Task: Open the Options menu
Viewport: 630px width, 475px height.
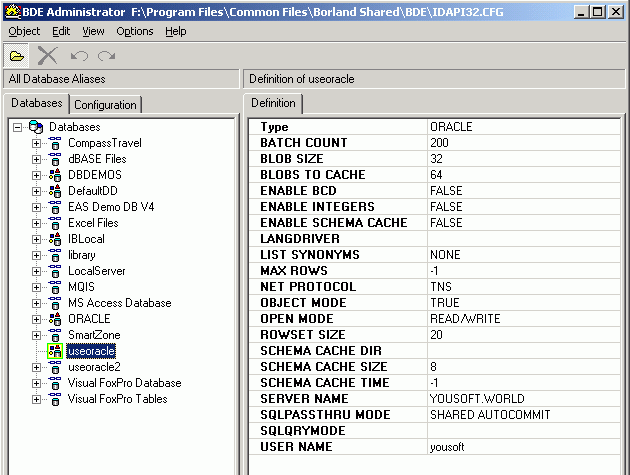Action: [135, 31]
